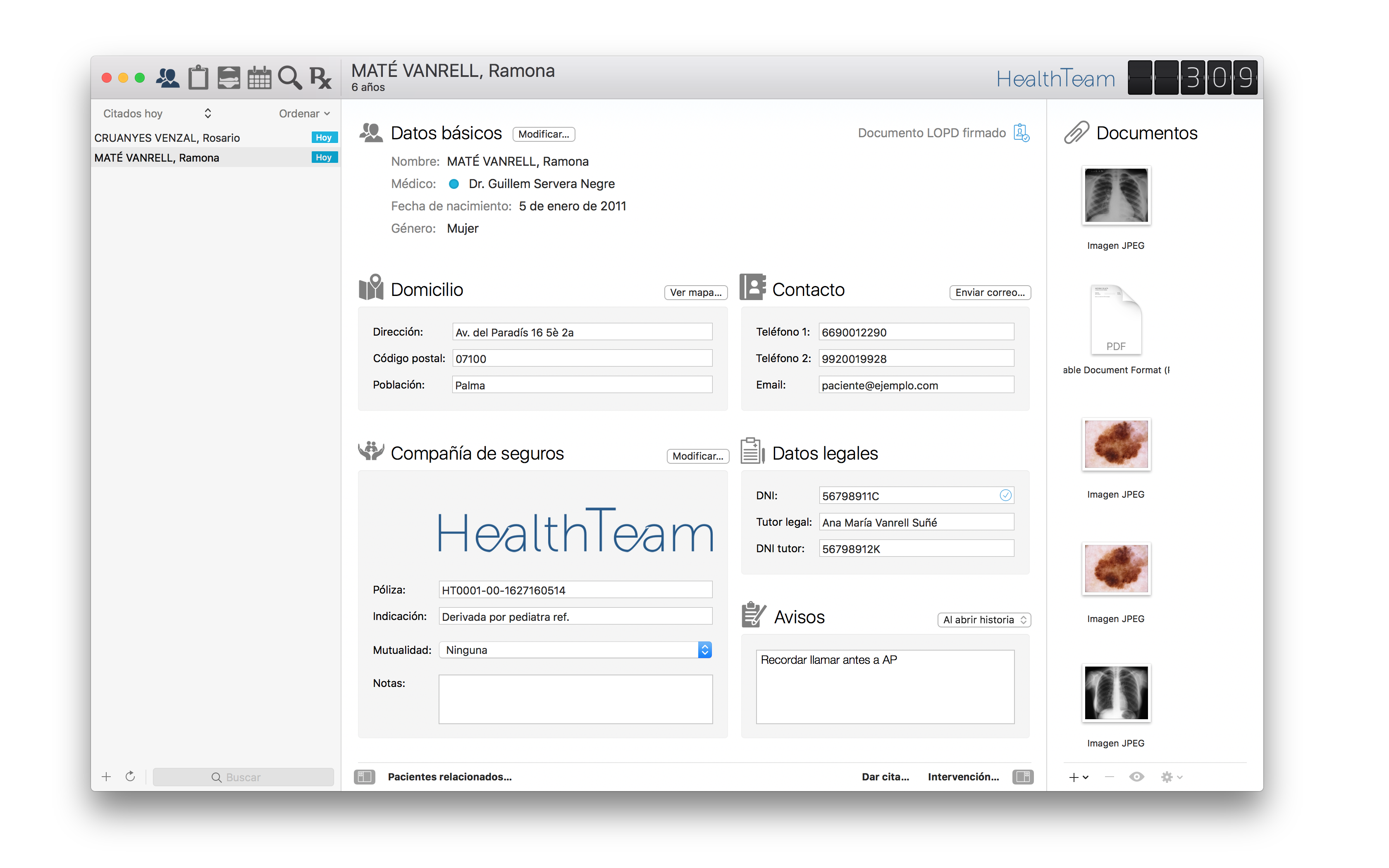The width and height of the screenshot is (1389, 868).
Task: Open the magnifier search toolbar icon
Action: coord(289,78)
